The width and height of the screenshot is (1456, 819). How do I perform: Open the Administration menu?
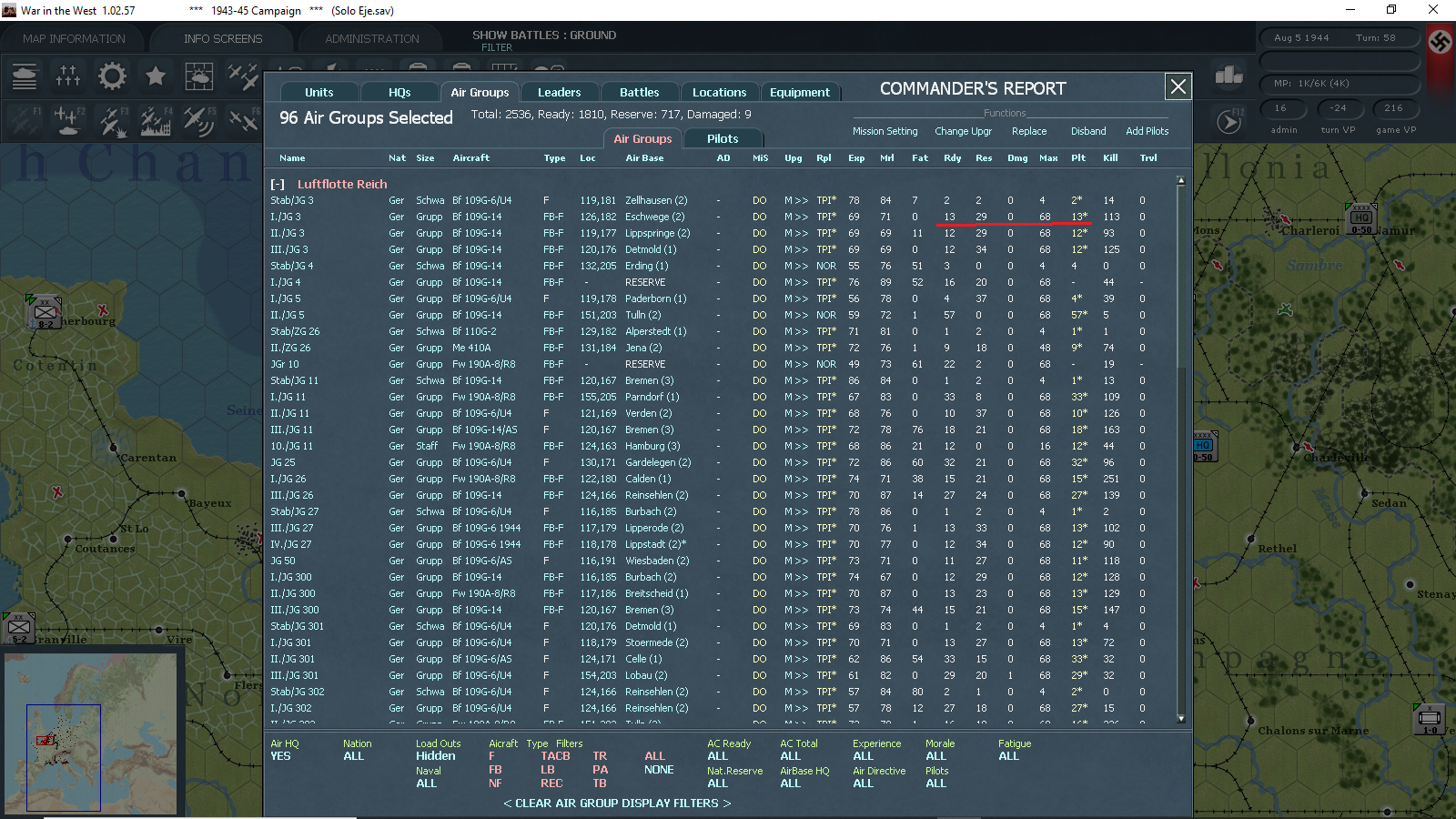pos(372,38)
